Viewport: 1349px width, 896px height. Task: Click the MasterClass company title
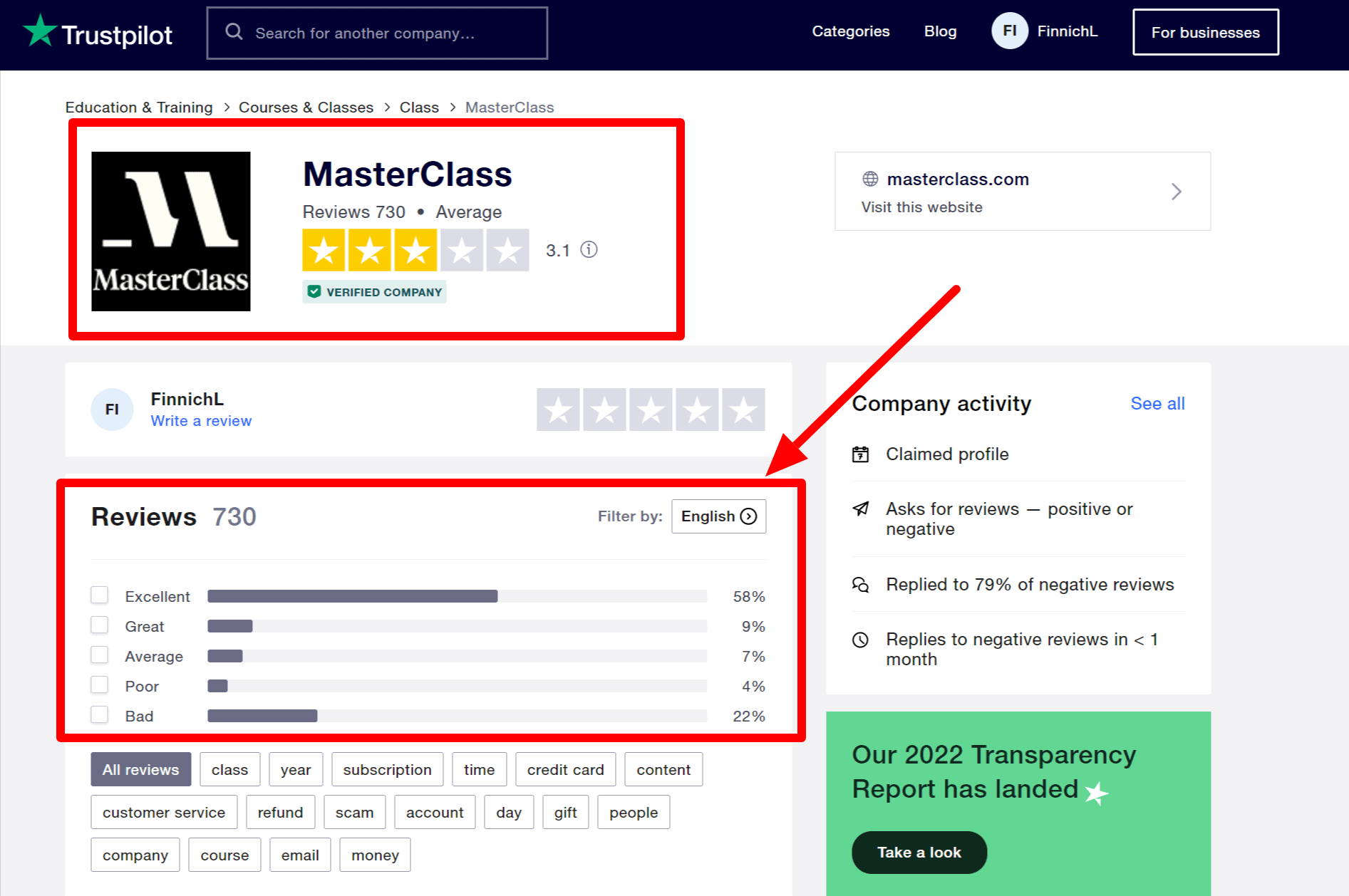tap(408, 174)
